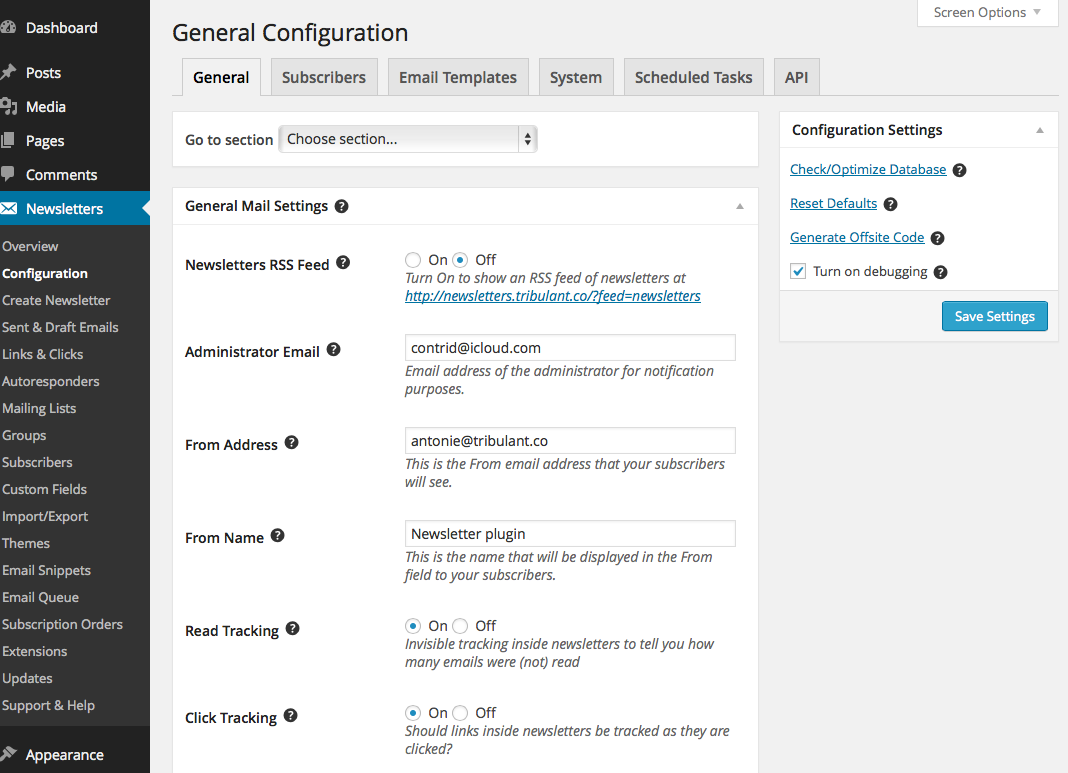Open the Reset Defaults link
The width and height of the screenshot is (1068, 773).
point(833,203)
